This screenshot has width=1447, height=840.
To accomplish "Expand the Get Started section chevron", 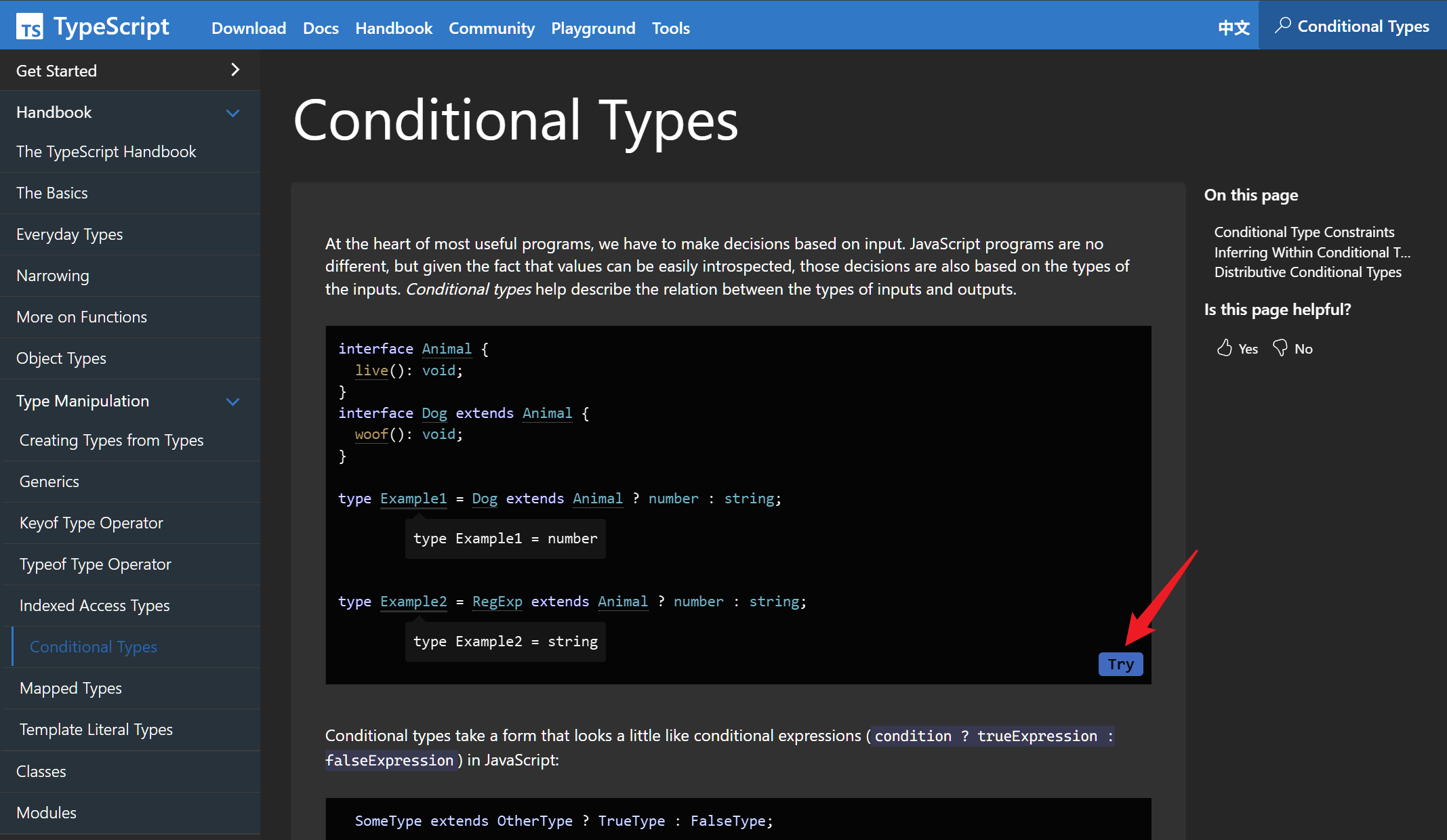I will coord(235,70).
